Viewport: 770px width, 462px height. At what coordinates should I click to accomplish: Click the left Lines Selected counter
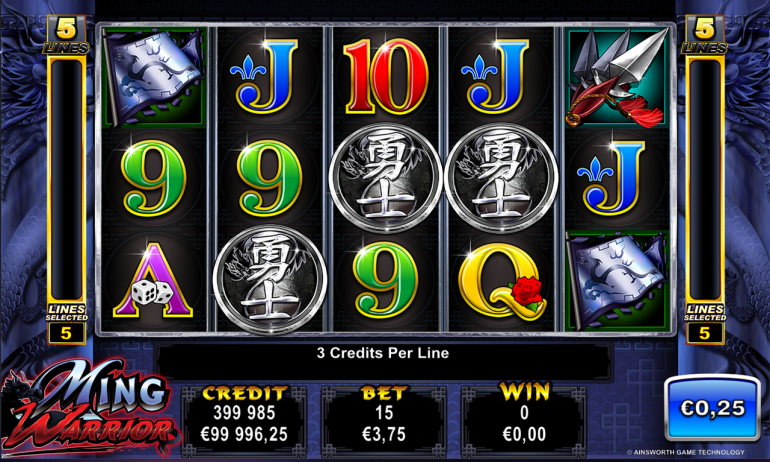coord(66,324)
